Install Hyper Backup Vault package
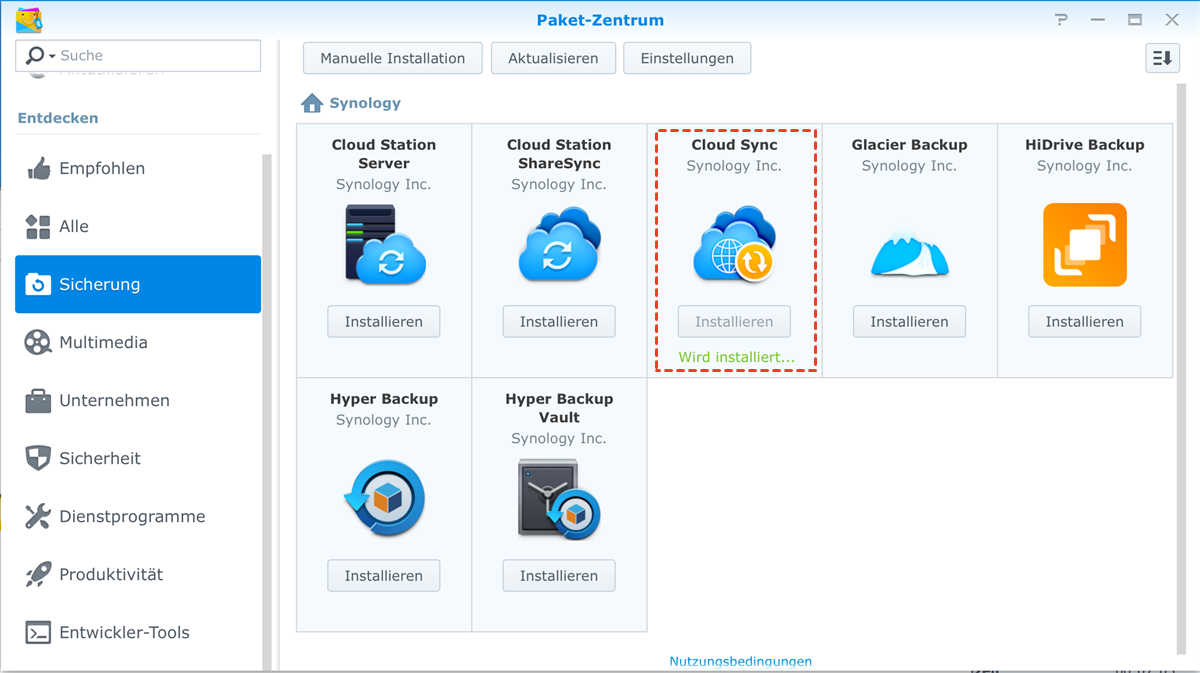The image size is (1200, 673). tap(559, 575)
